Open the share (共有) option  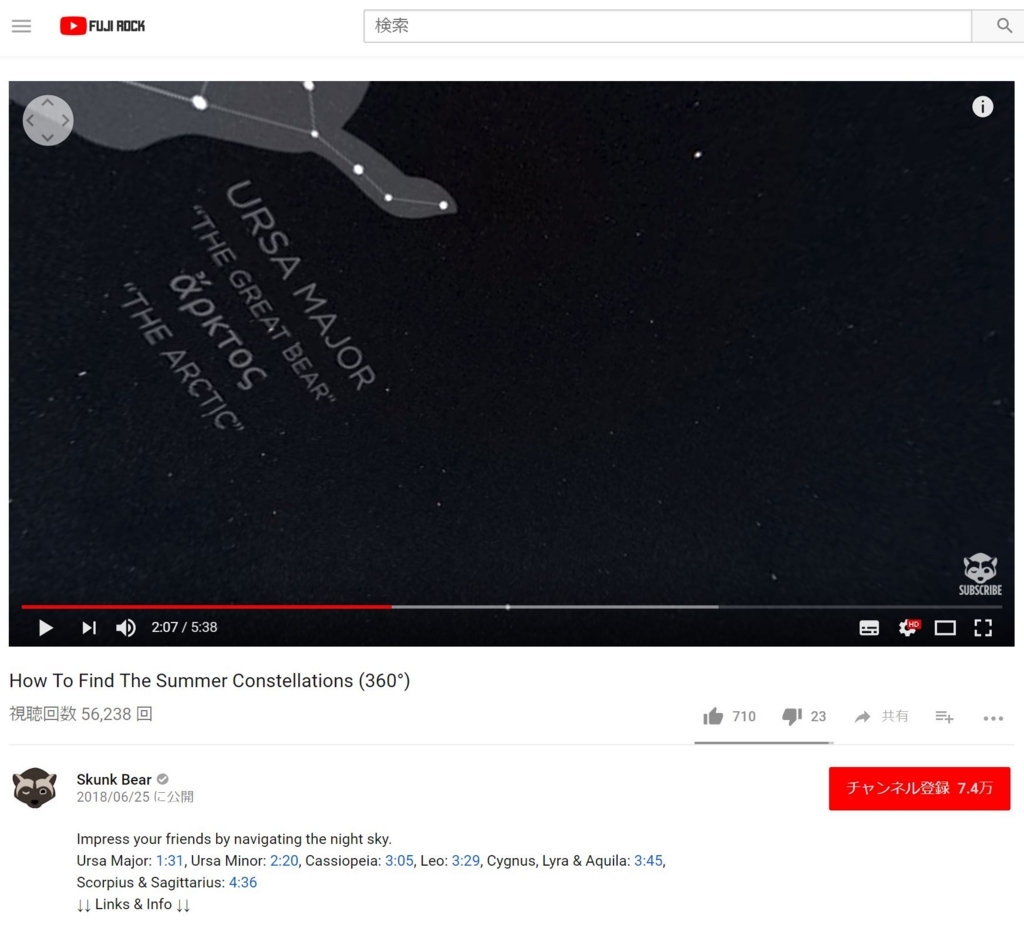pos(882,717)
